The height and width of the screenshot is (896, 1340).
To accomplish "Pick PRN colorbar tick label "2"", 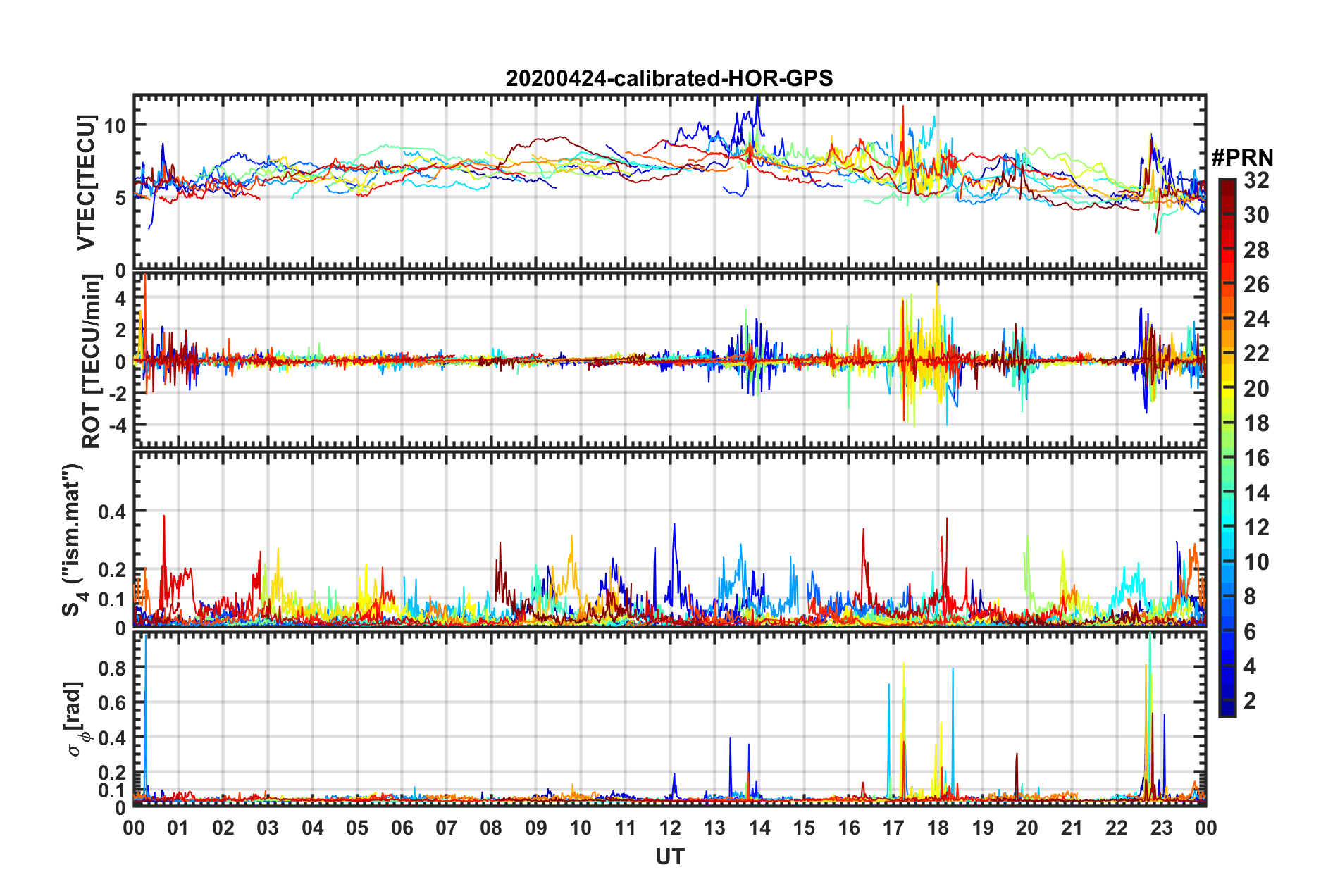I will [1250, 701].
